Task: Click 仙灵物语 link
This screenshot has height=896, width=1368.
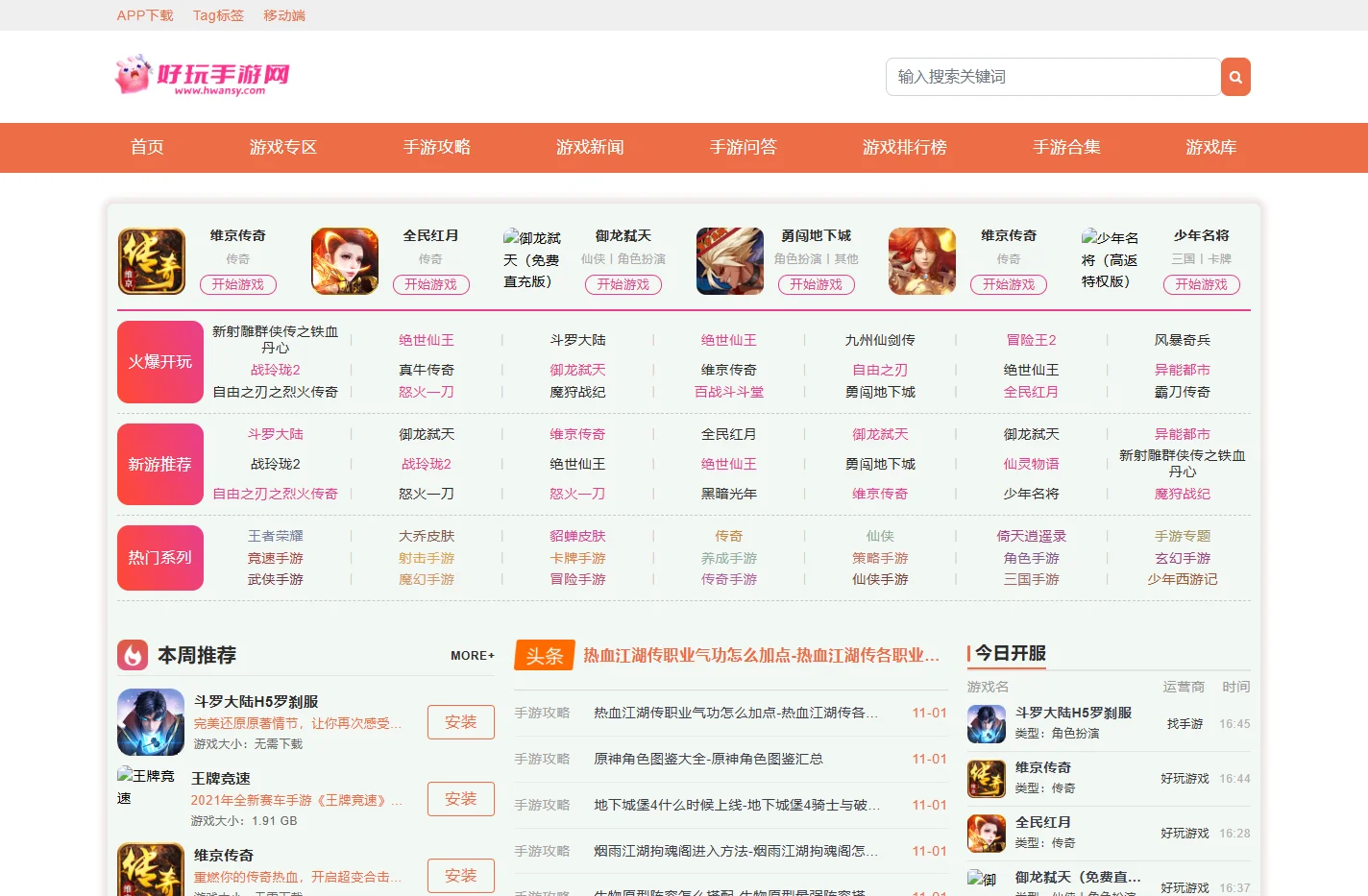Action: pyautogui.click(x=1032, y=464)
